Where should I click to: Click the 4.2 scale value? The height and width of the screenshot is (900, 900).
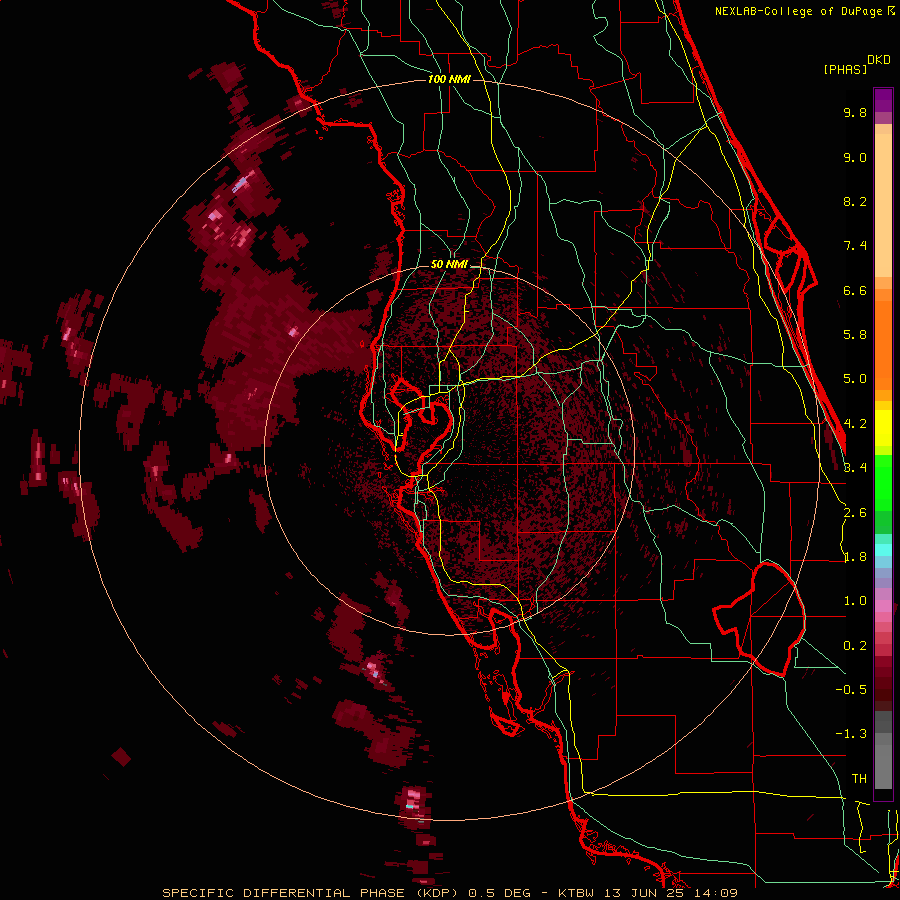point(855,424)
